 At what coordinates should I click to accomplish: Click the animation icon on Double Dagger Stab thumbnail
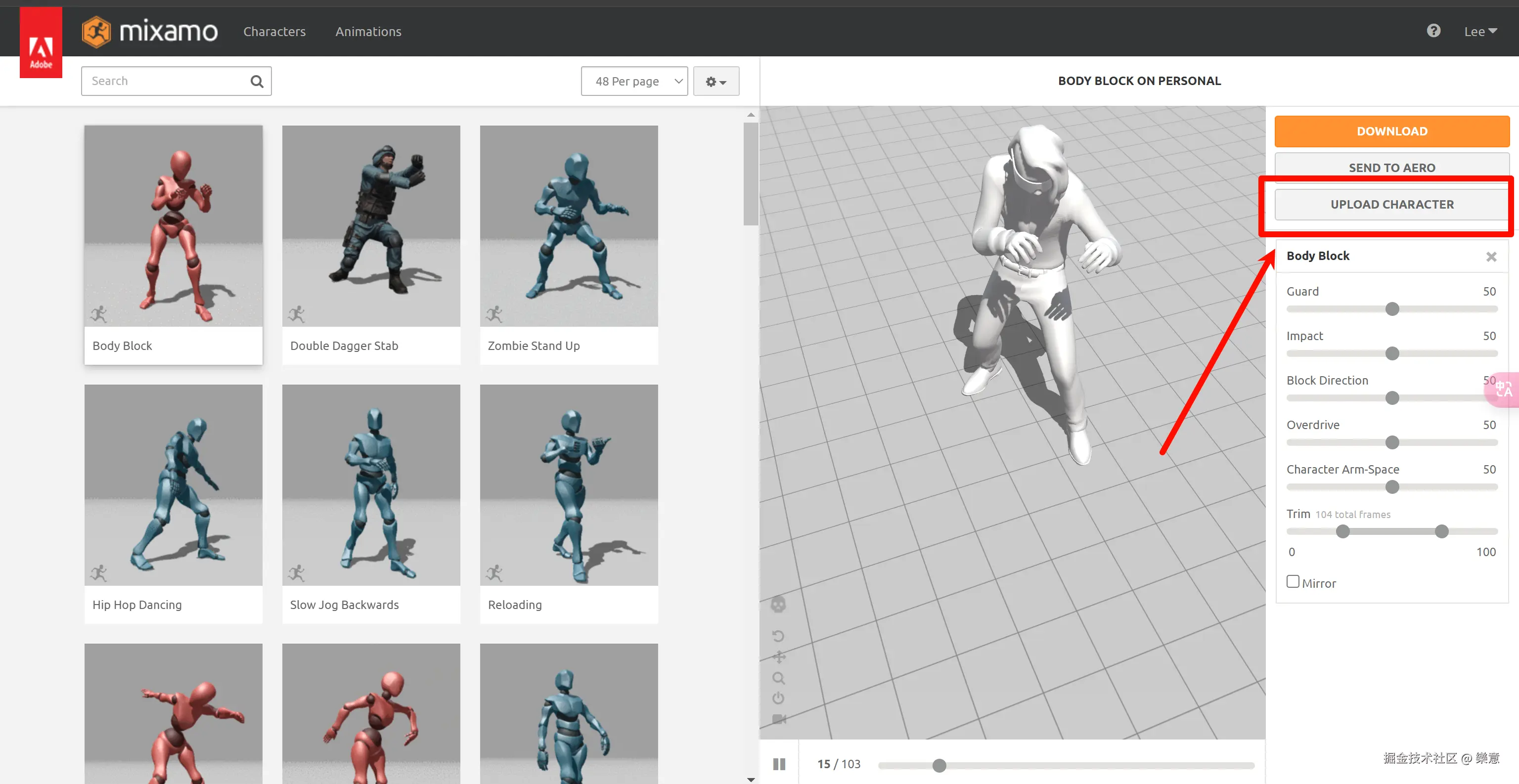click(296, 314)
